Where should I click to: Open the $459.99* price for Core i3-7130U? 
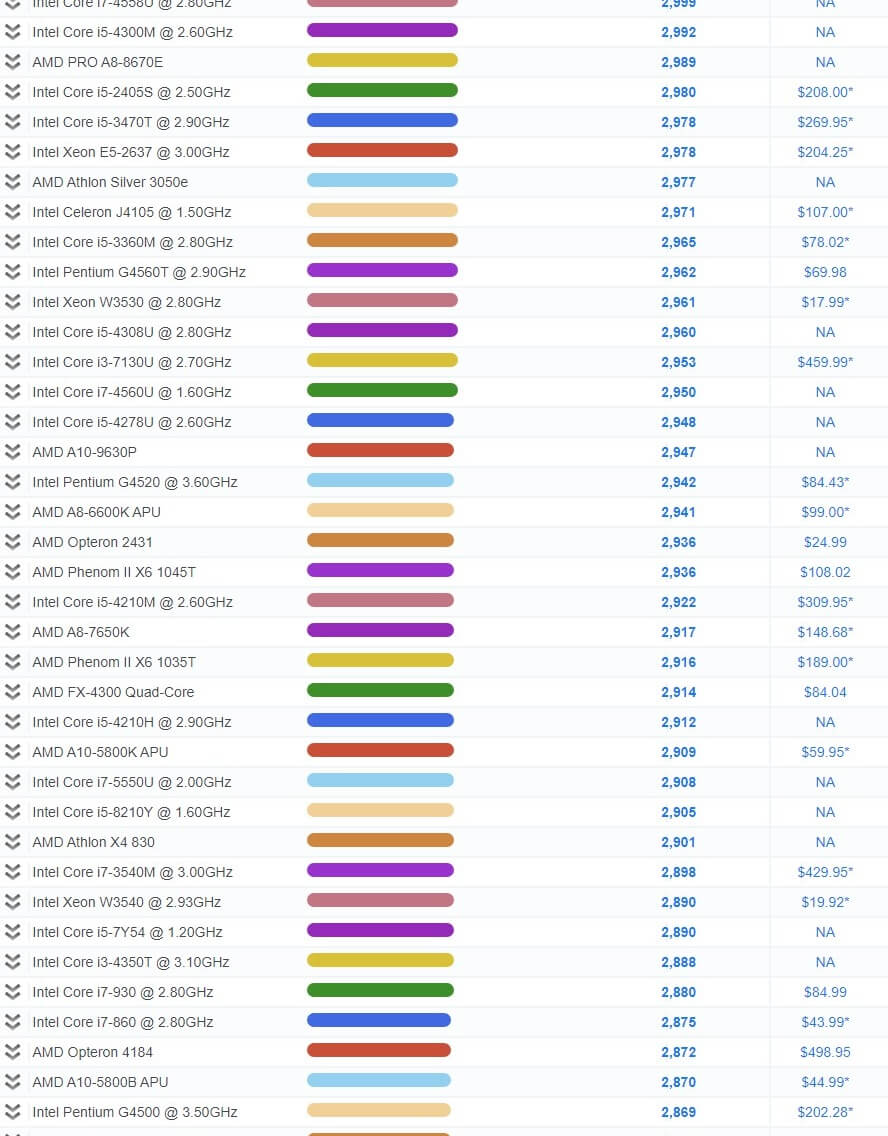point(825,362)
